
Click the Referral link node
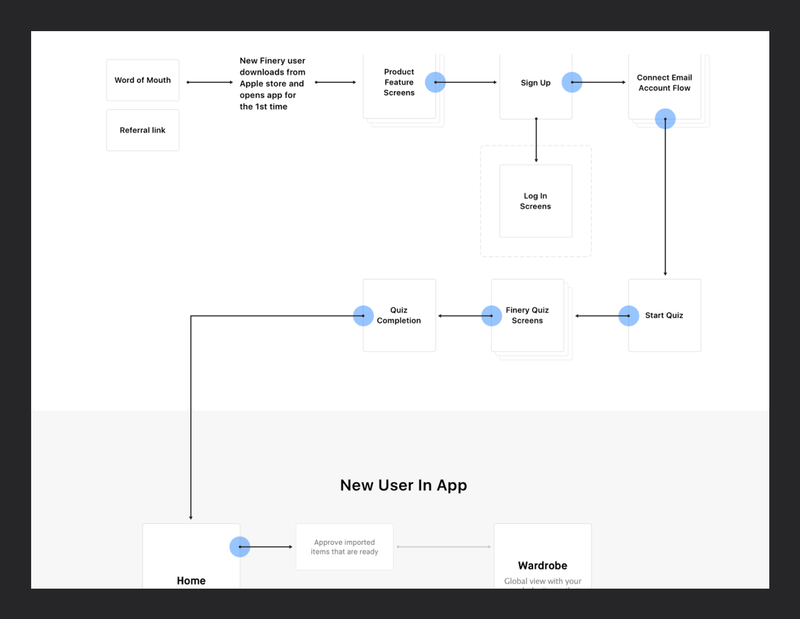coord(142,130)
